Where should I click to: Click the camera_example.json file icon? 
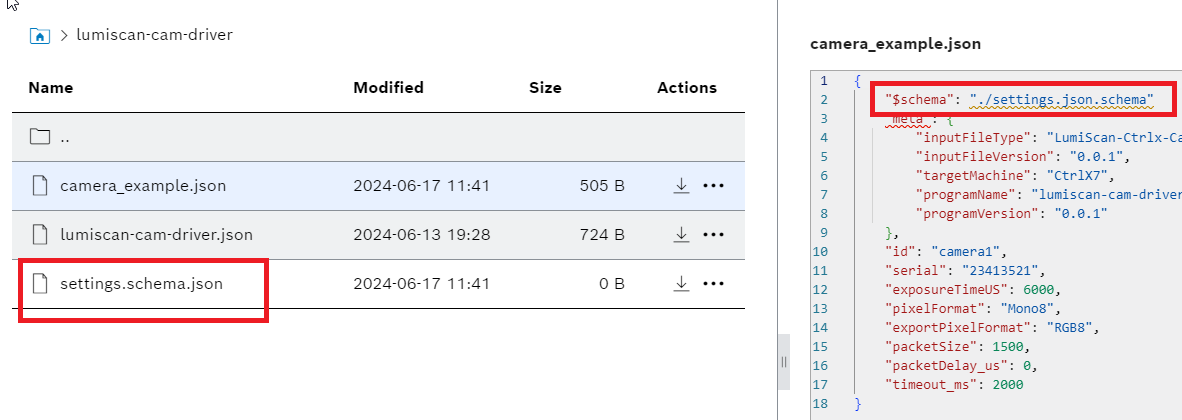point(40,185)
